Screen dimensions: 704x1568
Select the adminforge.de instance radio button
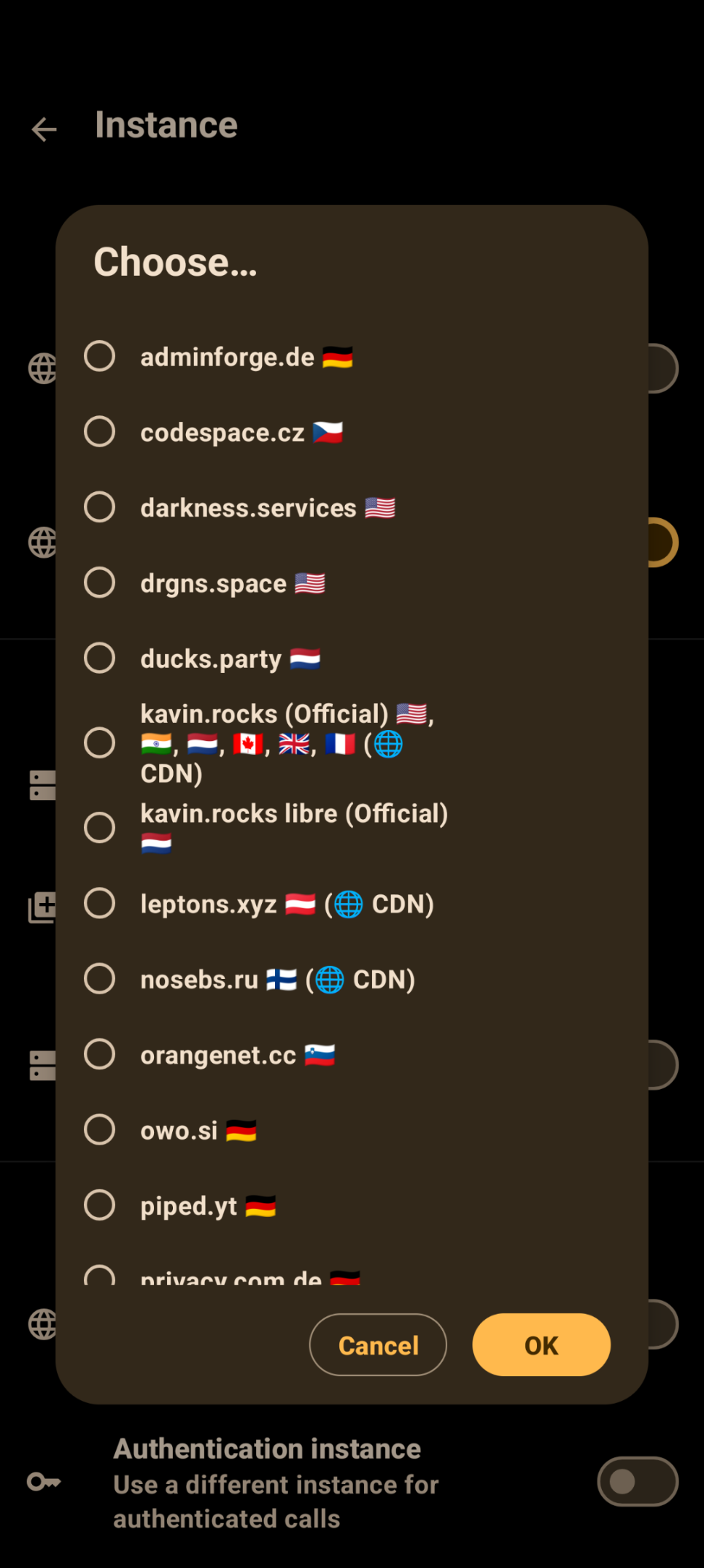pyautogui.click(x=100, y=356)
